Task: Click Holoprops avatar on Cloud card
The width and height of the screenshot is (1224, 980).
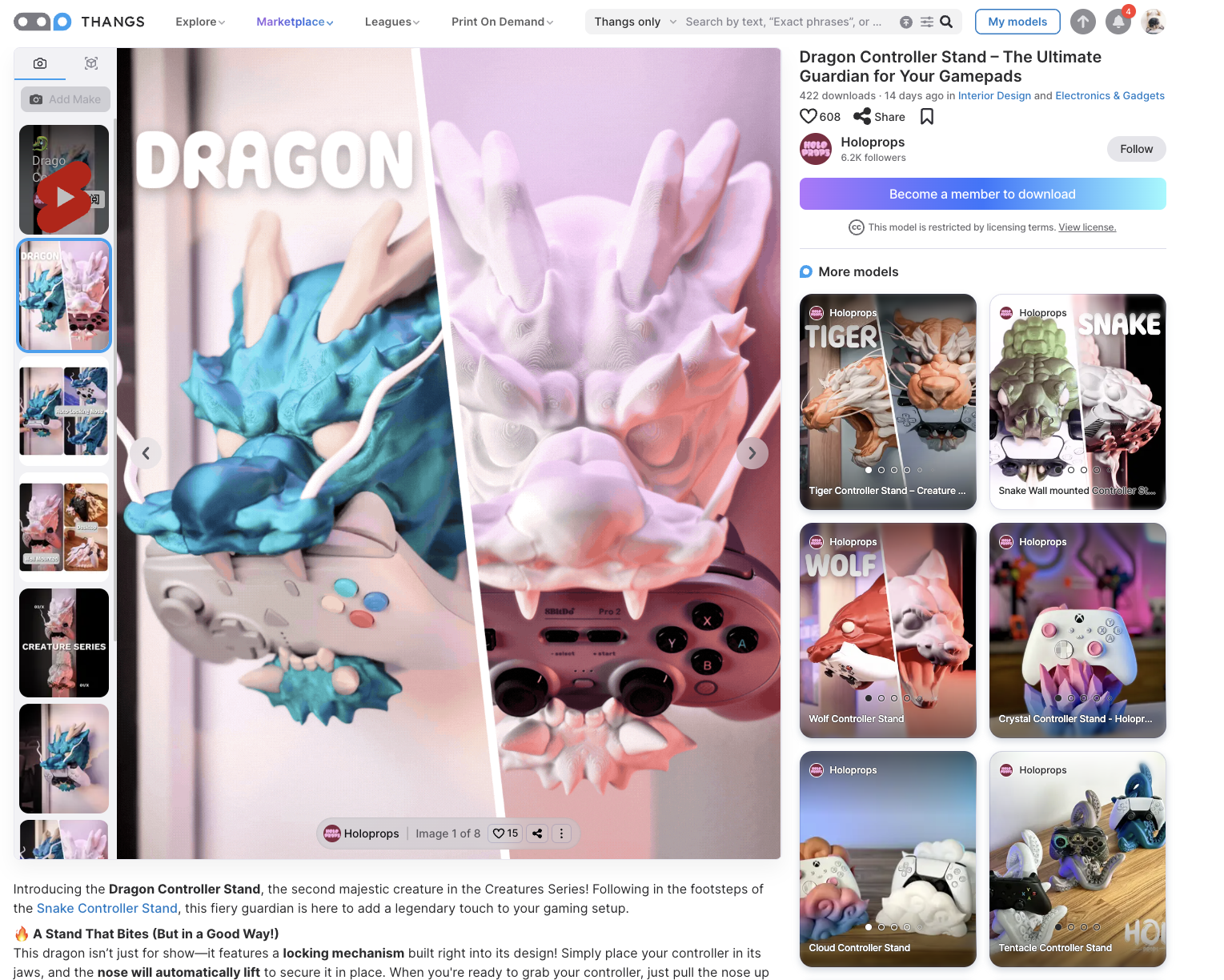Action: pyautogui.click(x=817, y=770)
